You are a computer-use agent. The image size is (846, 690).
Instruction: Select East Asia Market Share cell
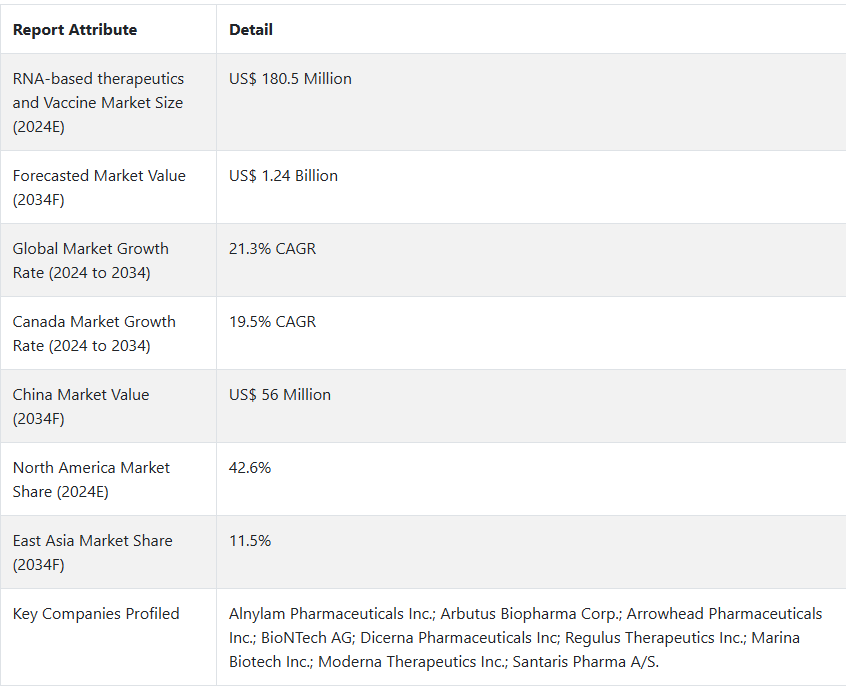tap(92, 552)
